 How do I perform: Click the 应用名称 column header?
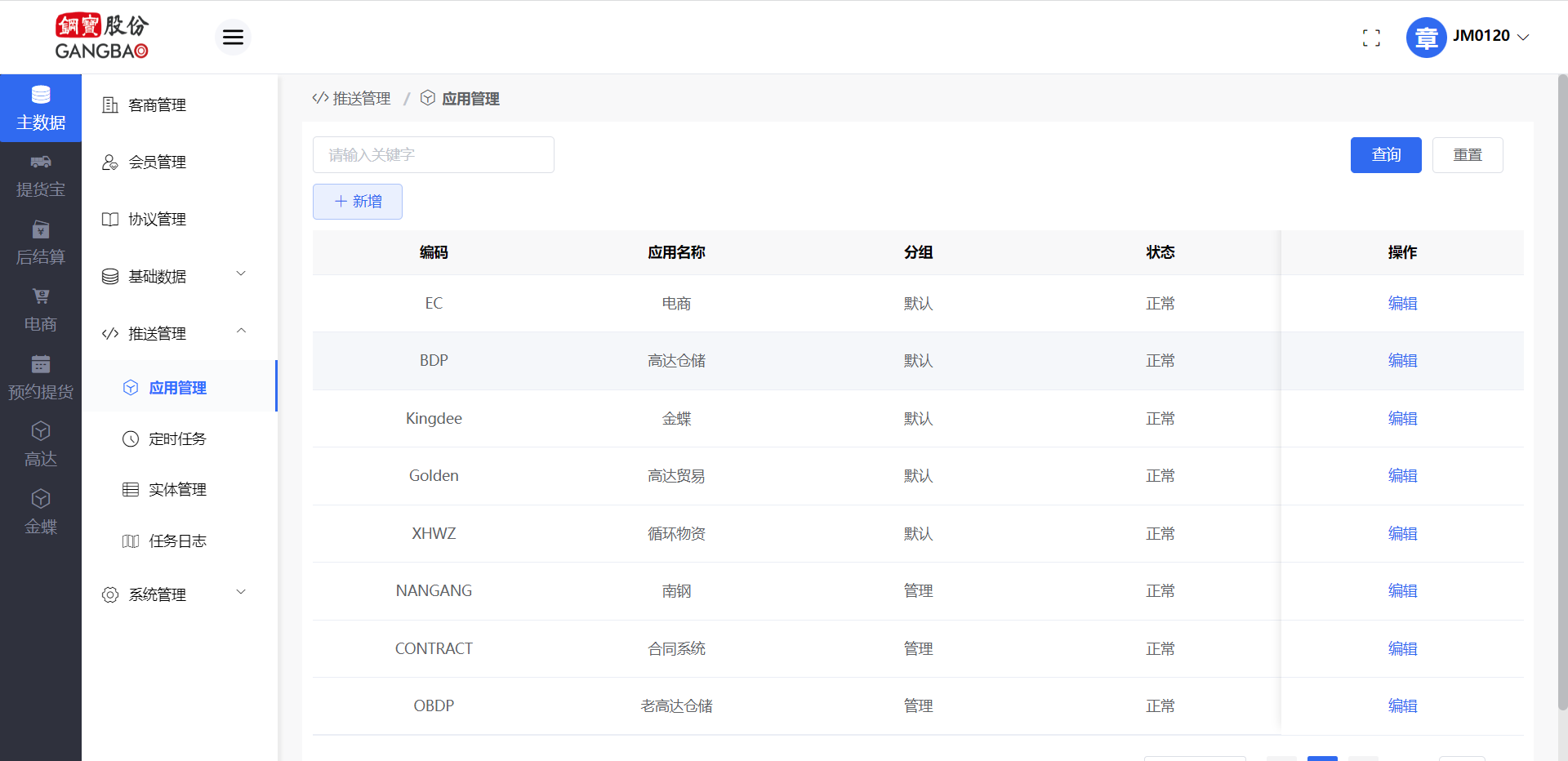pyautogui.click(x=676, y=252)
